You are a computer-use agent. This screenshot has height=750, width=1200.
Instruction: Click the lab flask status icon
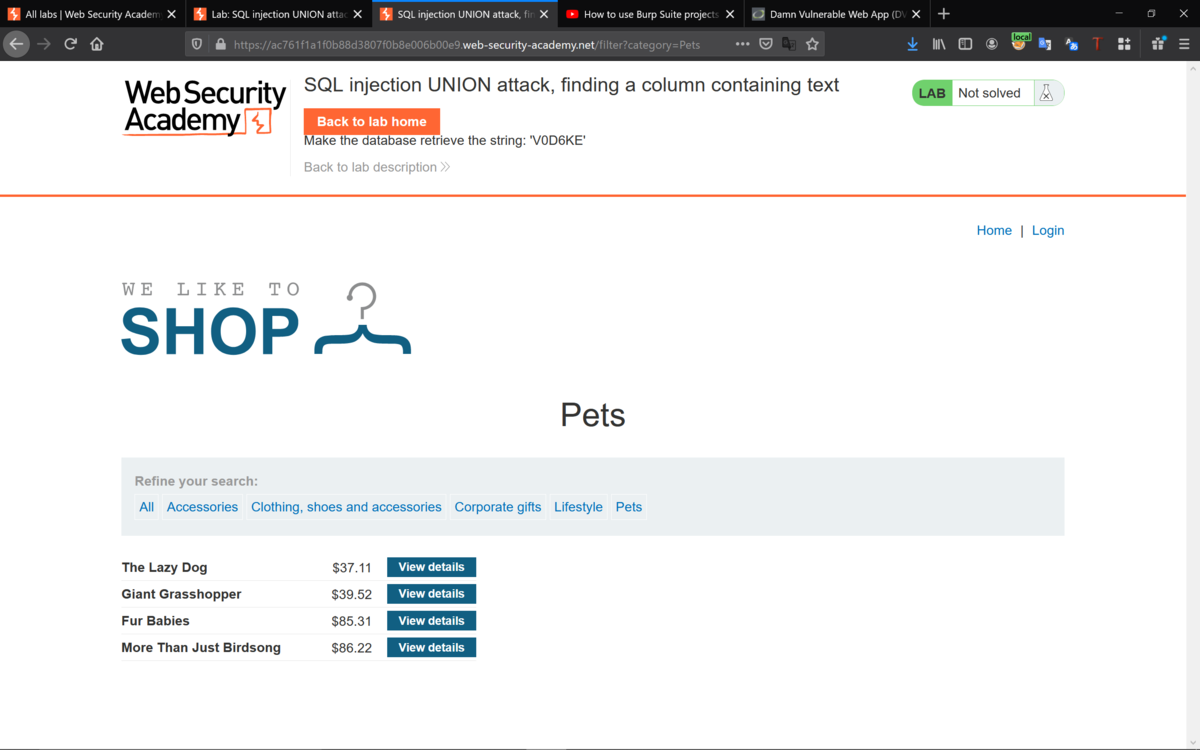click(x=1047, y=93)
